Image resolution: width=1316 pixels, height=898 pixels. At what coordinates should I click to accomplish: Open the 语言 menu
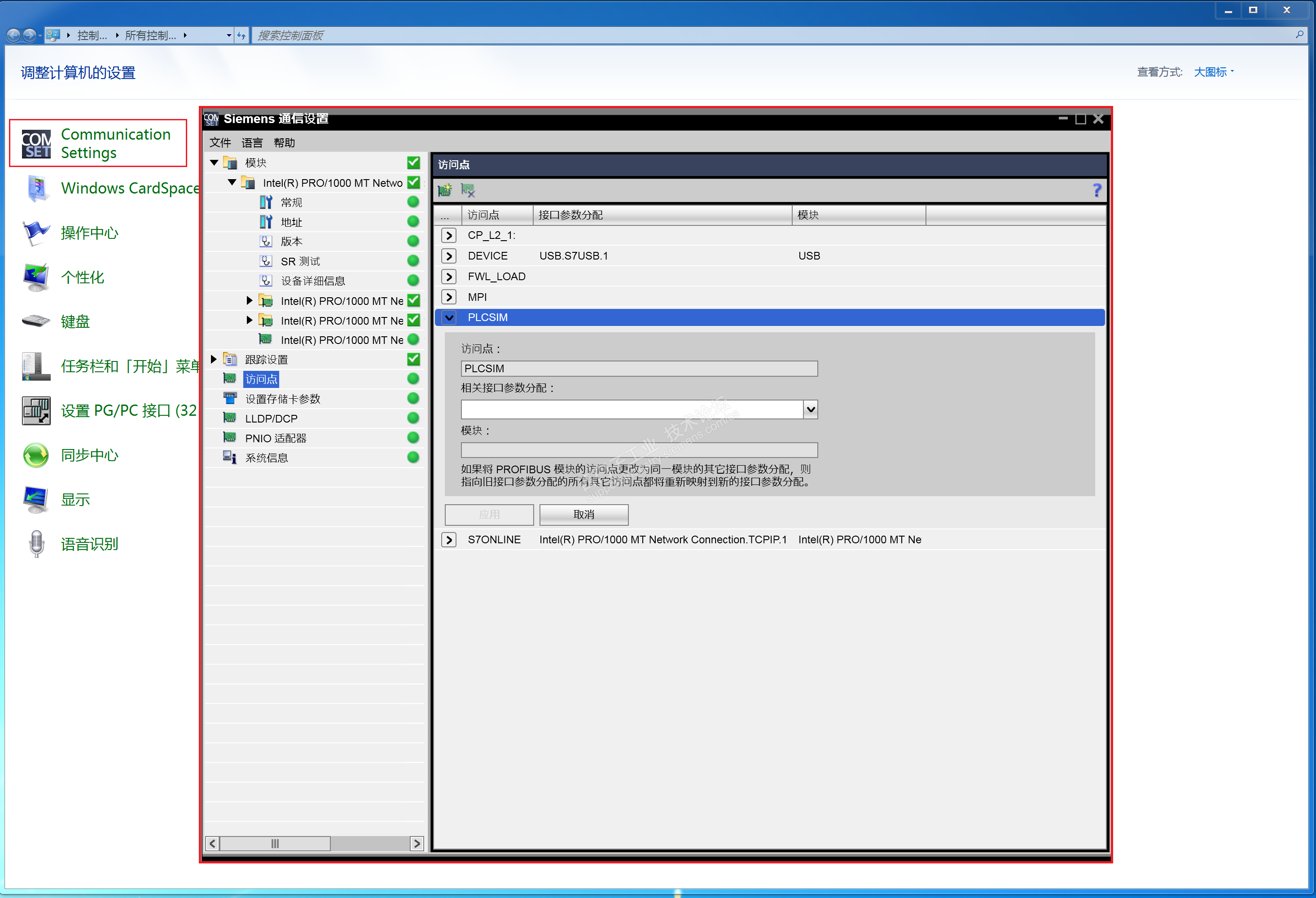(x=252, y=143)
